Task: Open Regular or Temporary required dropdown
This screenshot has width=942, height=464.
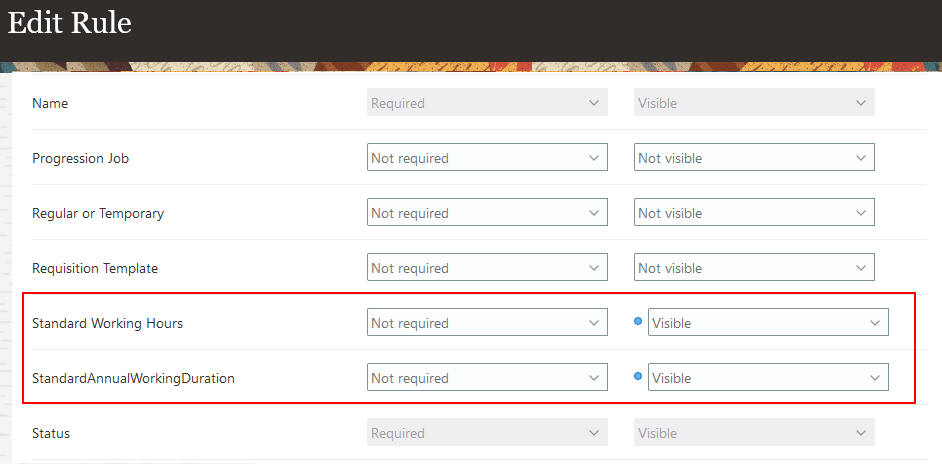Action: [487, 213]
